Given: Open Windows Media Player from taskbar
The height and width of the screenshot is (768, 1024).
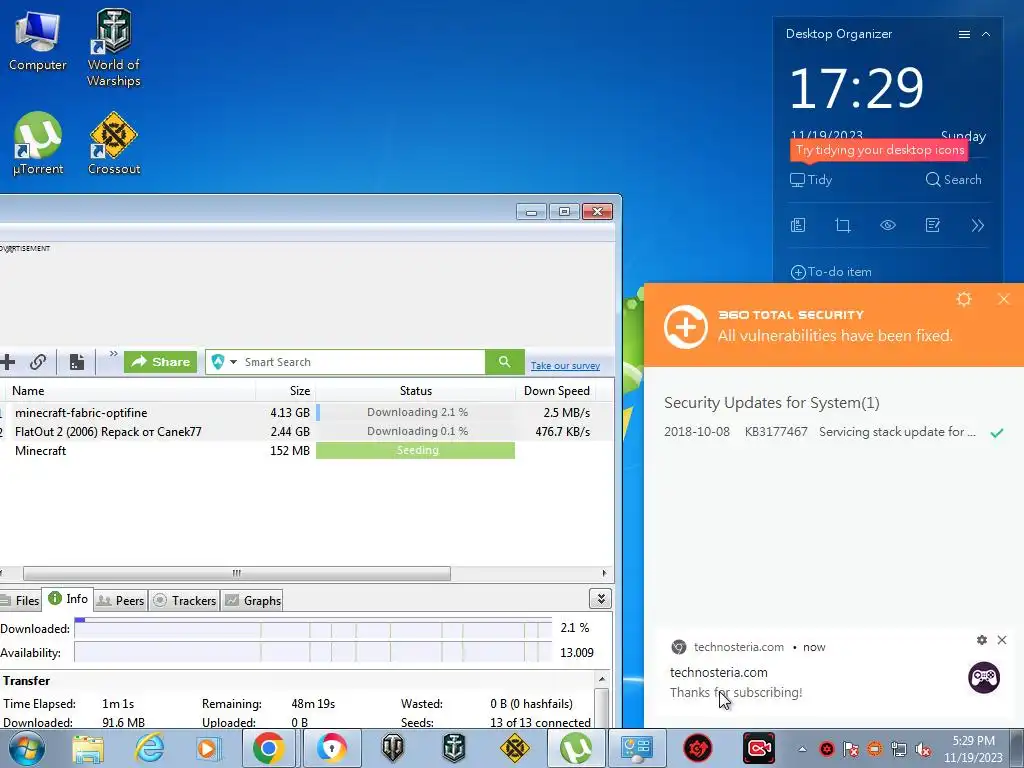Looking at the screenshot, I should 208,748.
